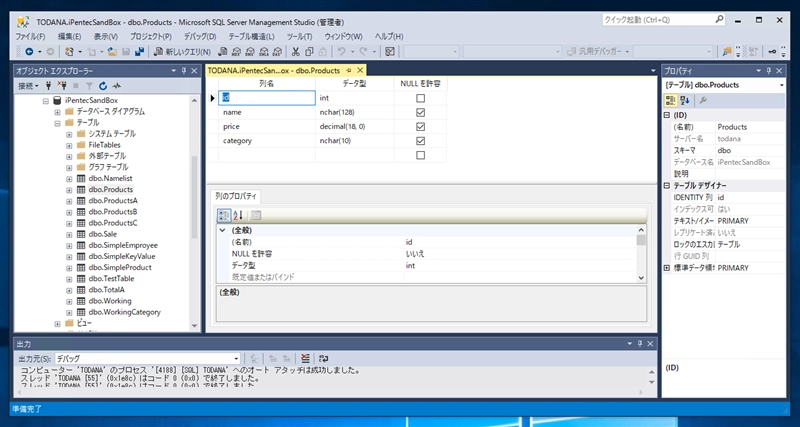Expand the システム テーブル folder
Image resolution: width=800 pixels, height=427 pixels.
tap(69, 134)
